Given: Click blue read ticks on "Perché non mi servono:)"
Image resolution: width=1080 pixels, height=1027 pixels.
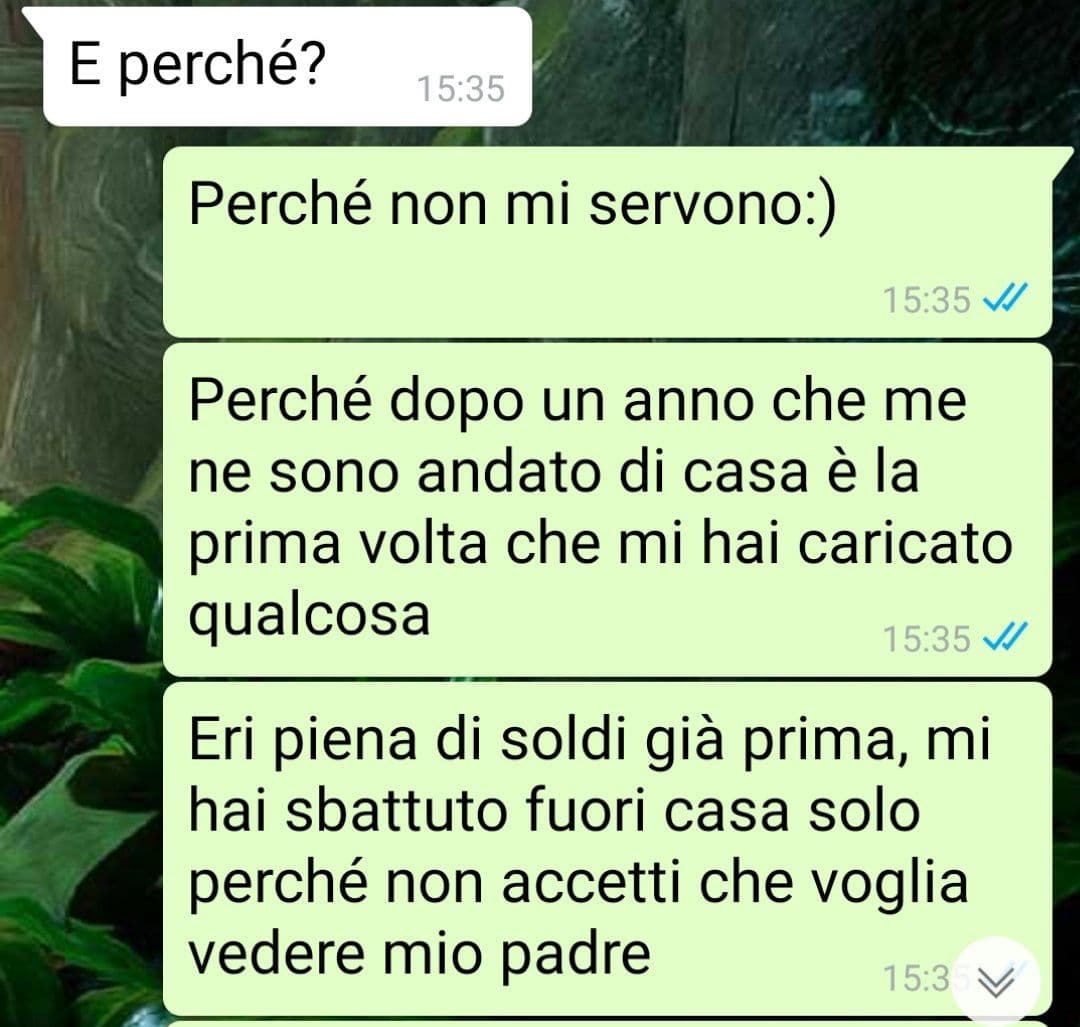Looking at the screenshot, I should (x=1004, y=299).
